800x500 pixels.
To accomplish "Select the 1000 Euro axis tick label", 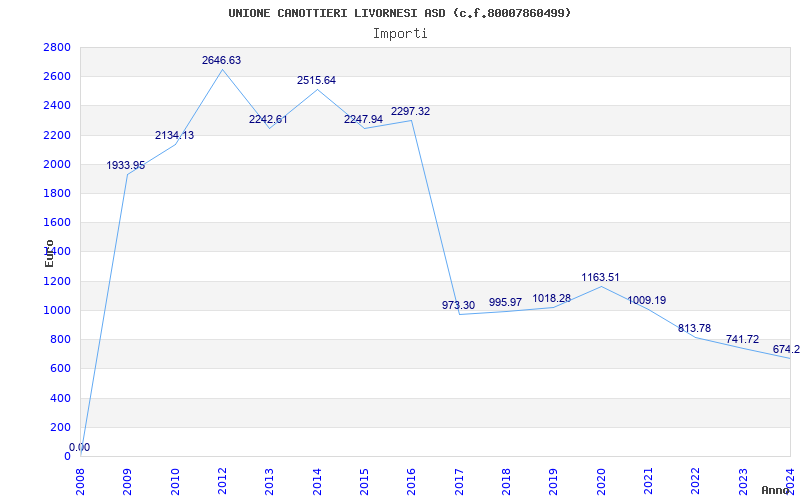I will tap(57, 310).
